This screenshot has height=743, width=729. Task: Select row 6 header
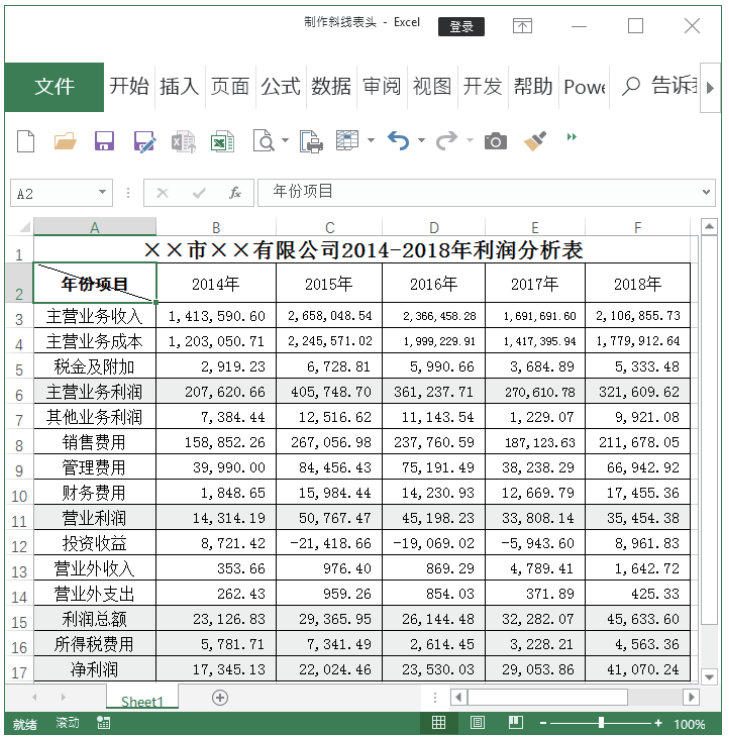click(19, 393)
